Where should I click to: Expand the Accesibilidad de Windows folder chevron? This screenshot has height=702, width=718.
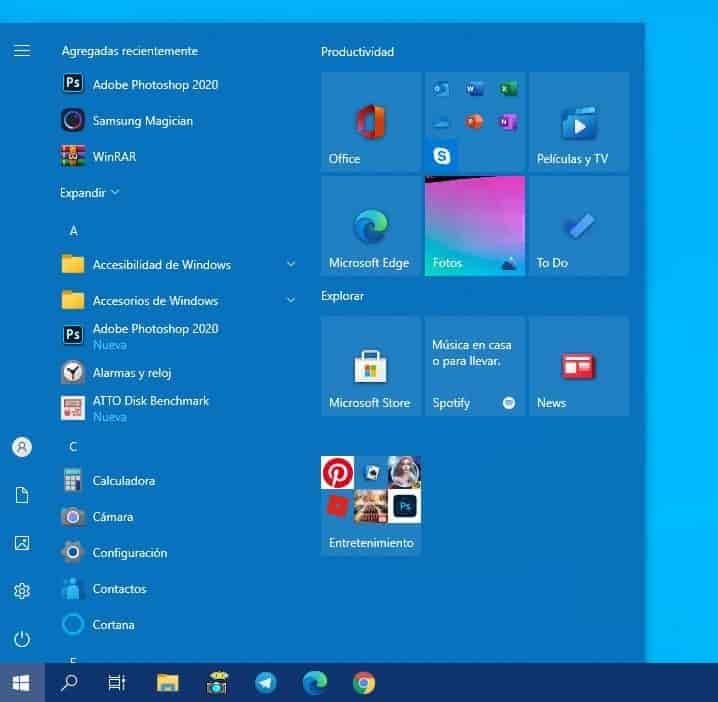pos(291,264)
